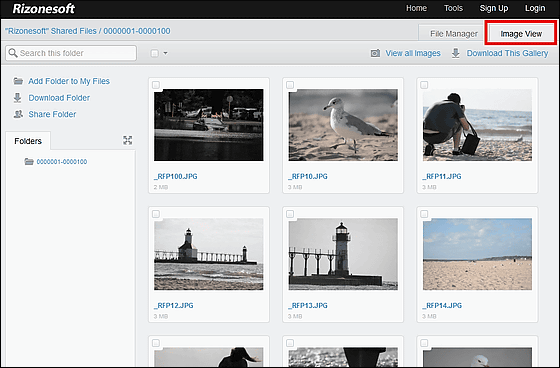Image resolution: width=560 pixels, height=368 pixels.
Task: Click the 3 MB size under _RFP14.JPG
Action: pos(429,316)
